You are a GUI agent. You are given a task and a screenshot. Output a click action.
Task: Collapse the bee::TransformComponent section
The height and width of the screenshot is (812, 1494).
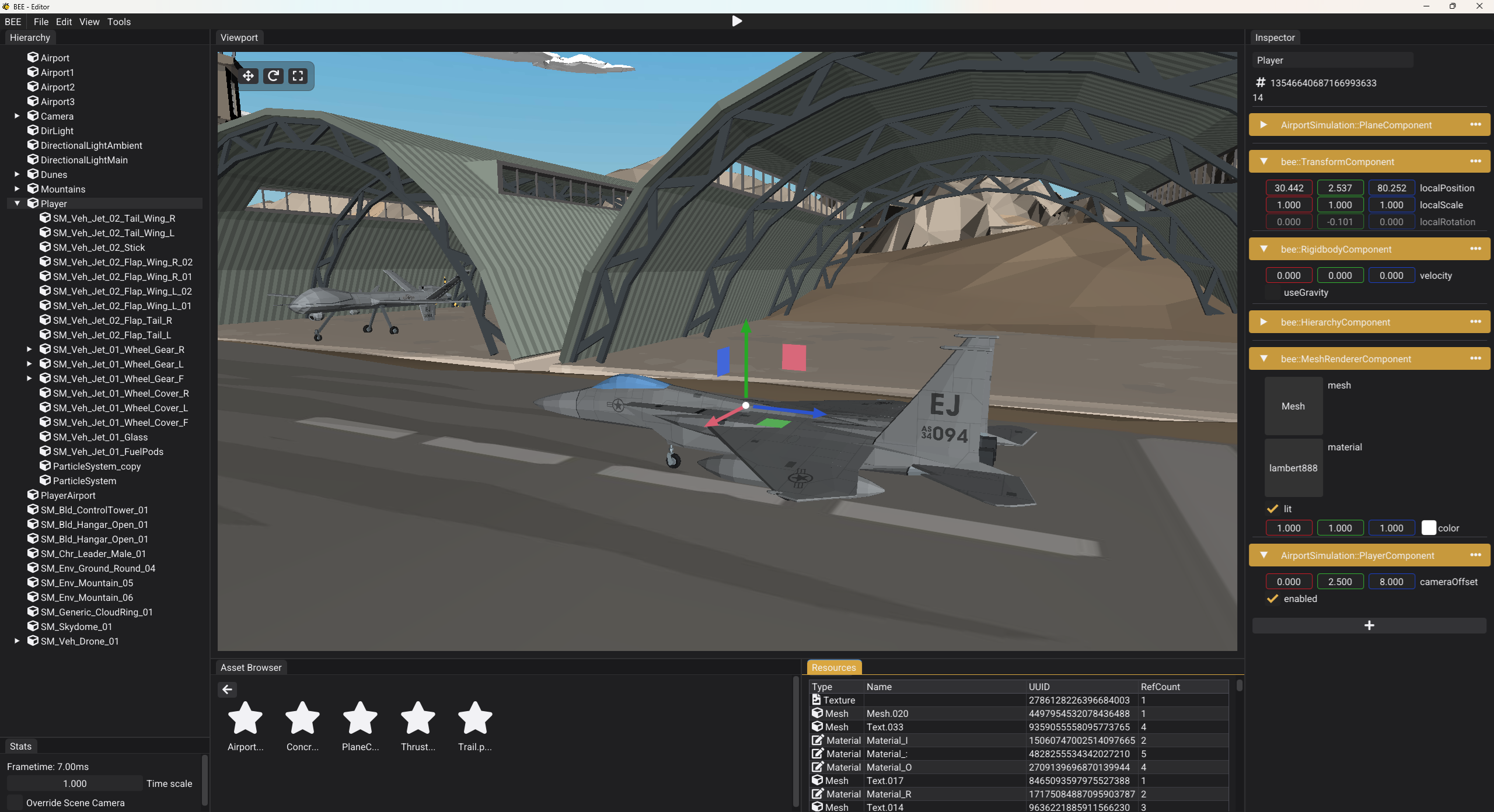click(x=1264, y=162)
